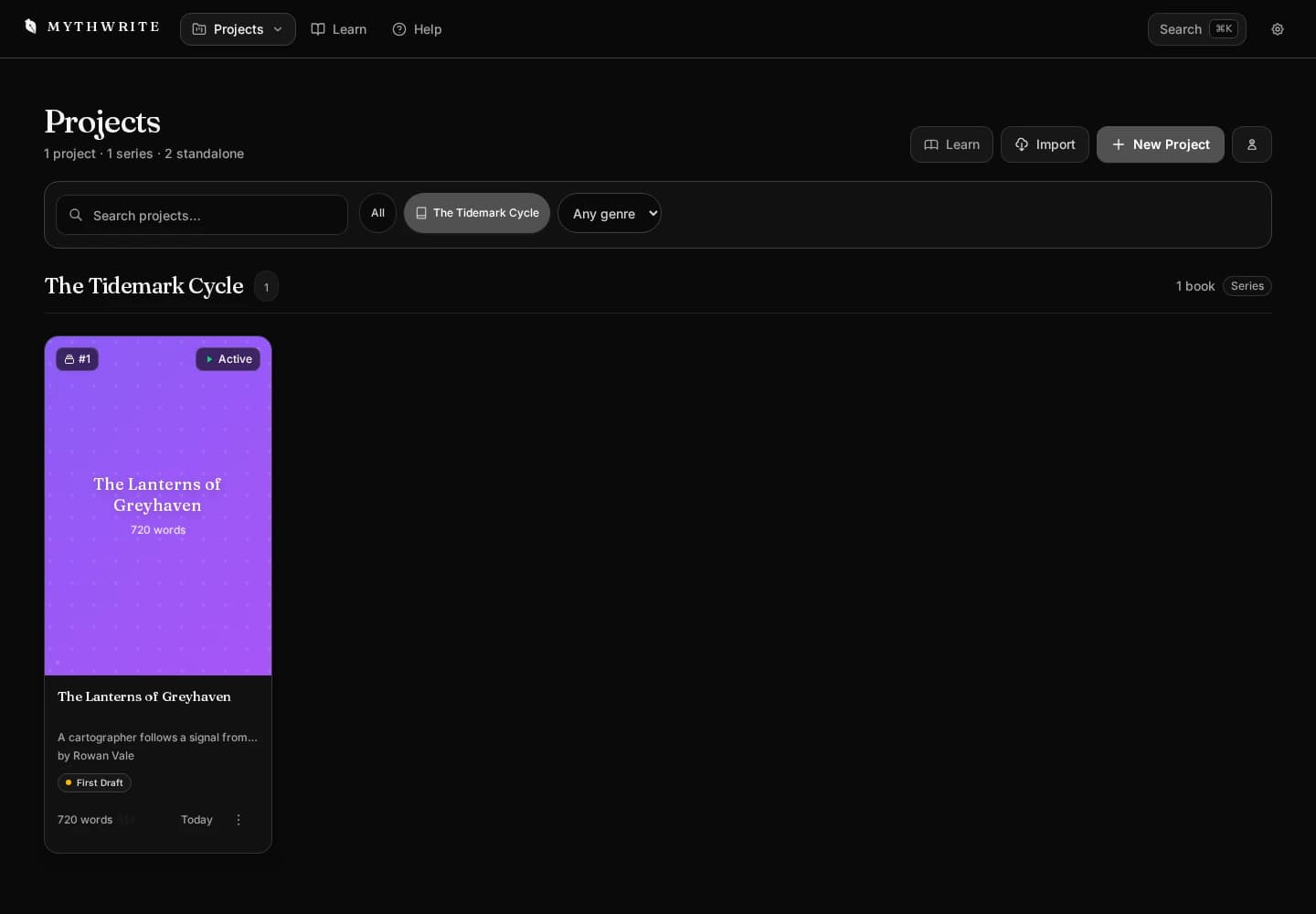Image resolution: width=1316 pixels, height=914 pixels.
Task: Expand the Any genre dropdown
Action: 610,213
